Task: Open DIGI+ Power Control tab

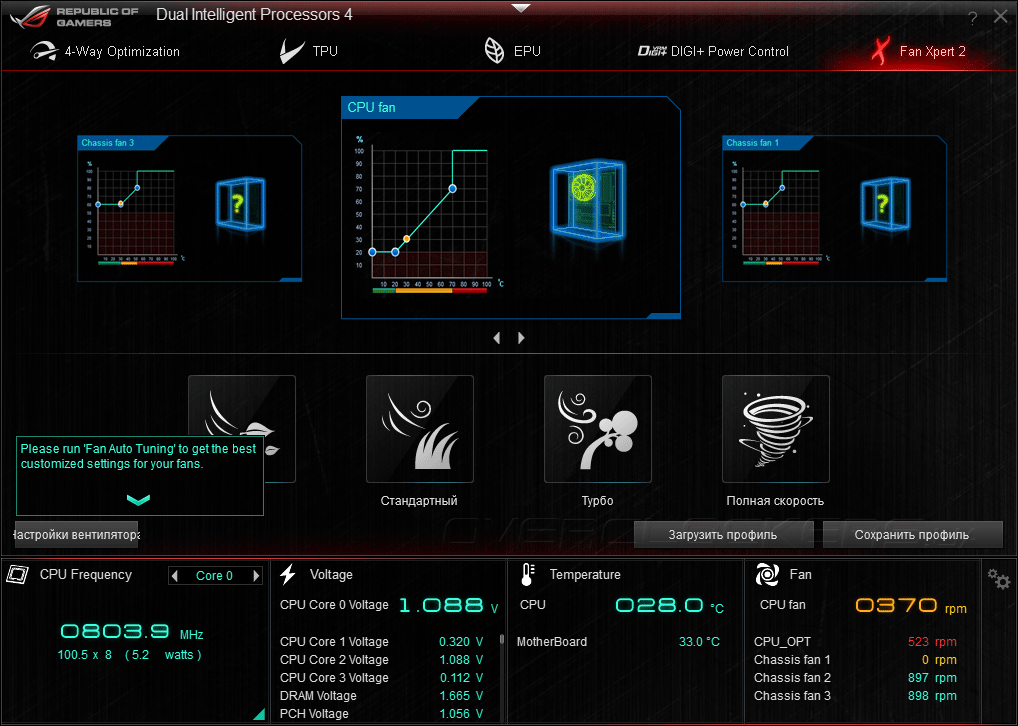Action: pos(713,51)
